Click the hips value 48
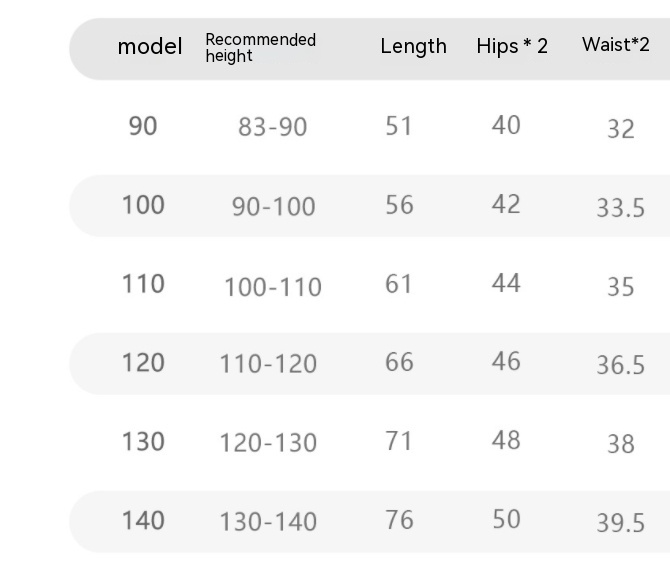Screen dimensions: 670x561 pos(506,440)
